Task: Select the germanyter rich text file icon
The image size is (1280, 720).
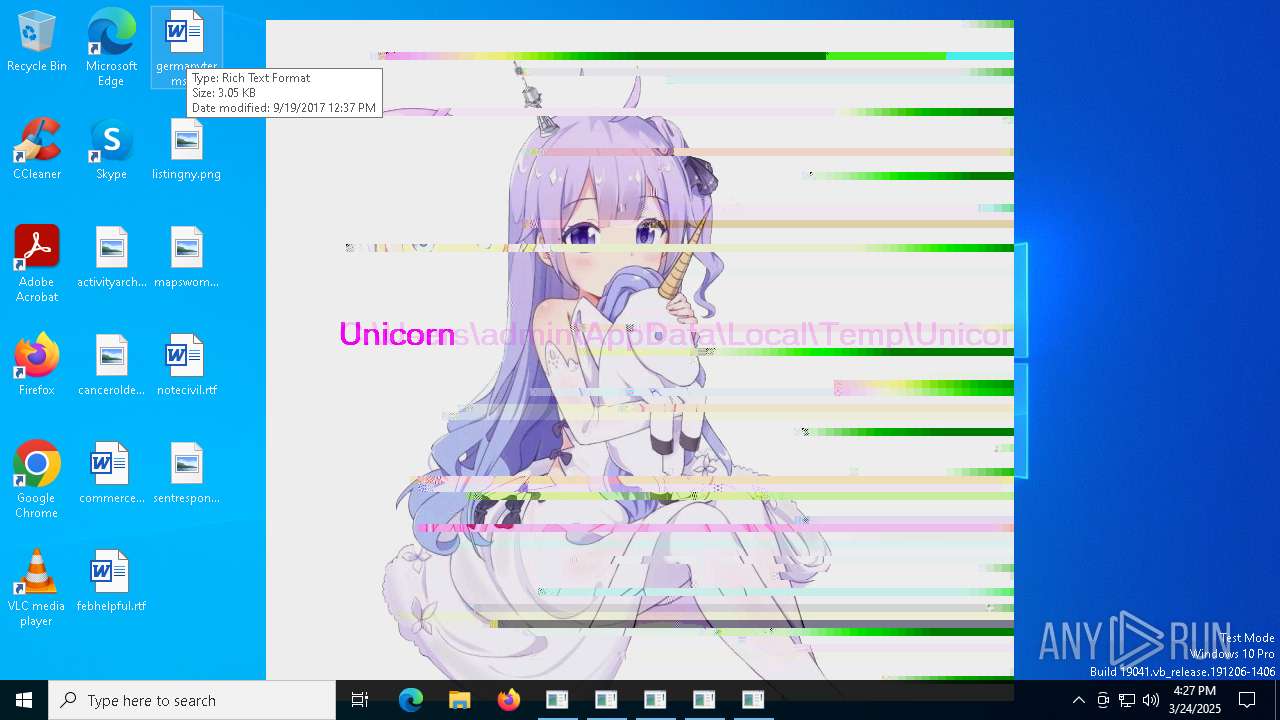Action: pyautogui.click(x=187, y=46)
